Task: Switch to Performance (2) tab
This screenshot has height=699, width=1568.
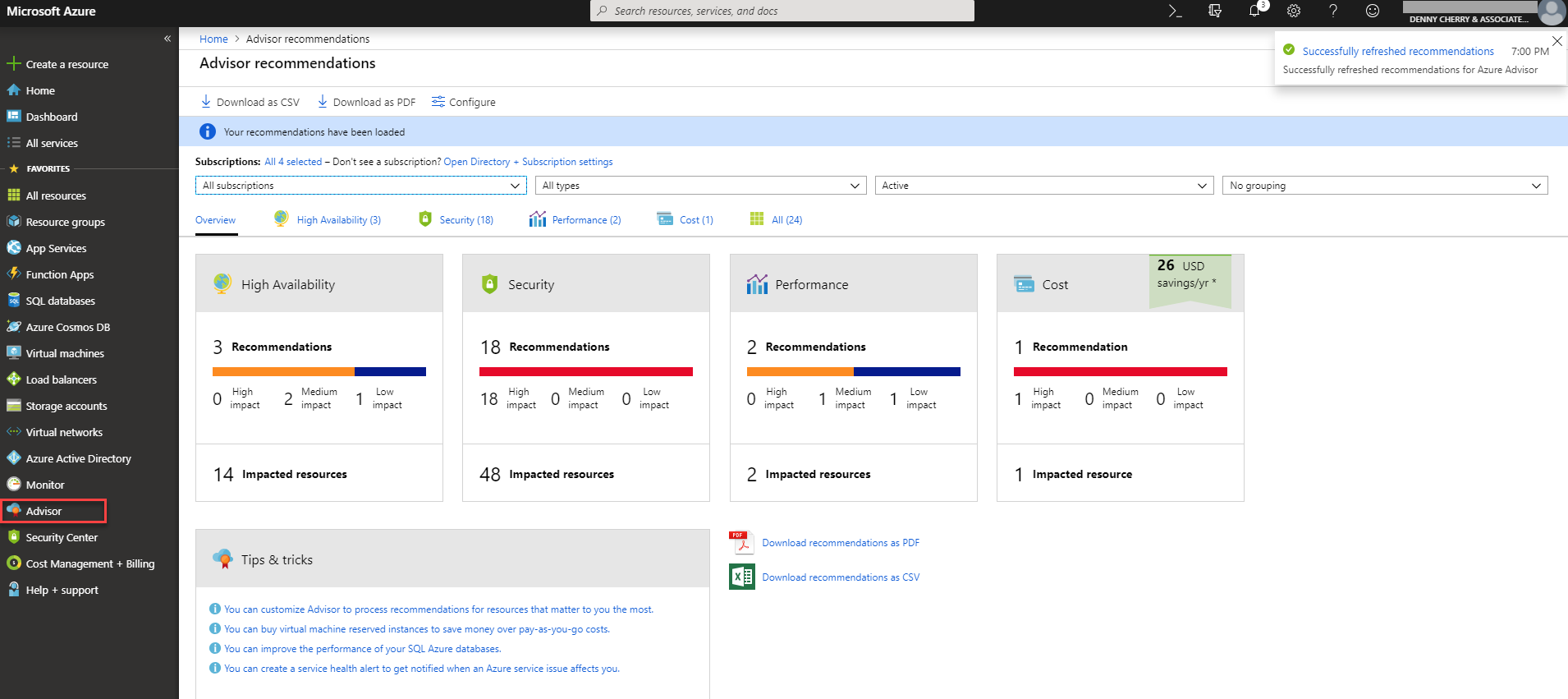Action: coord(575,219)
